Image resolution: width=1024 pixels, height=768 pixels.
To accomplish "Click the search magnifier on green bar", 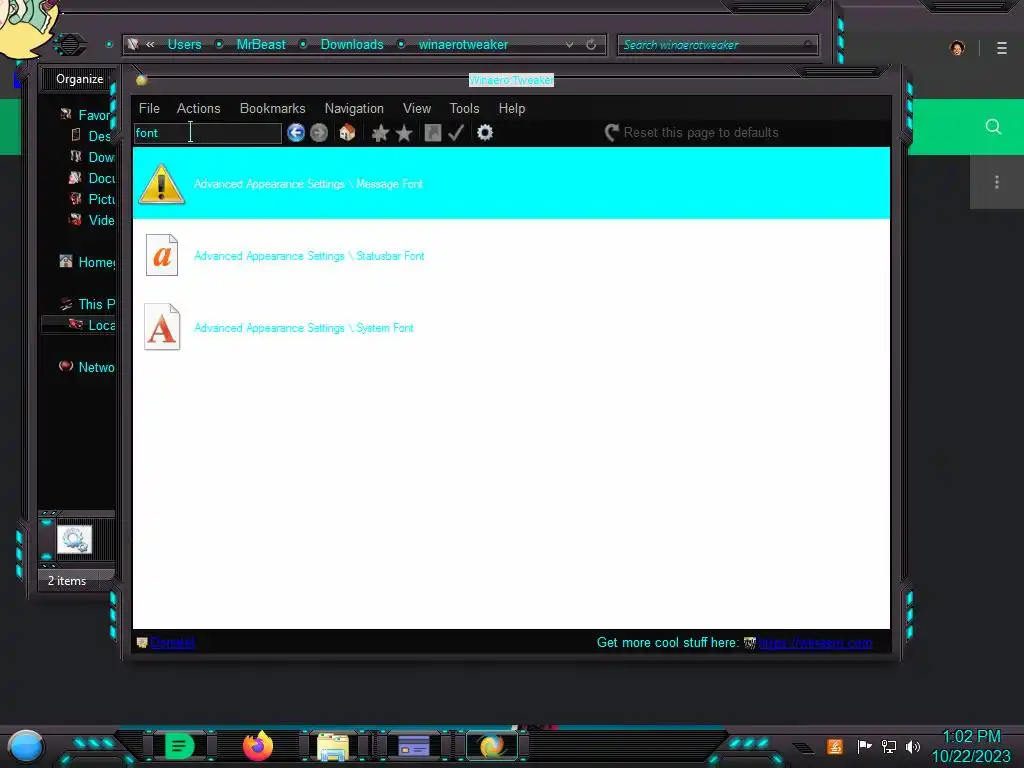I will (x=993, y=127).
